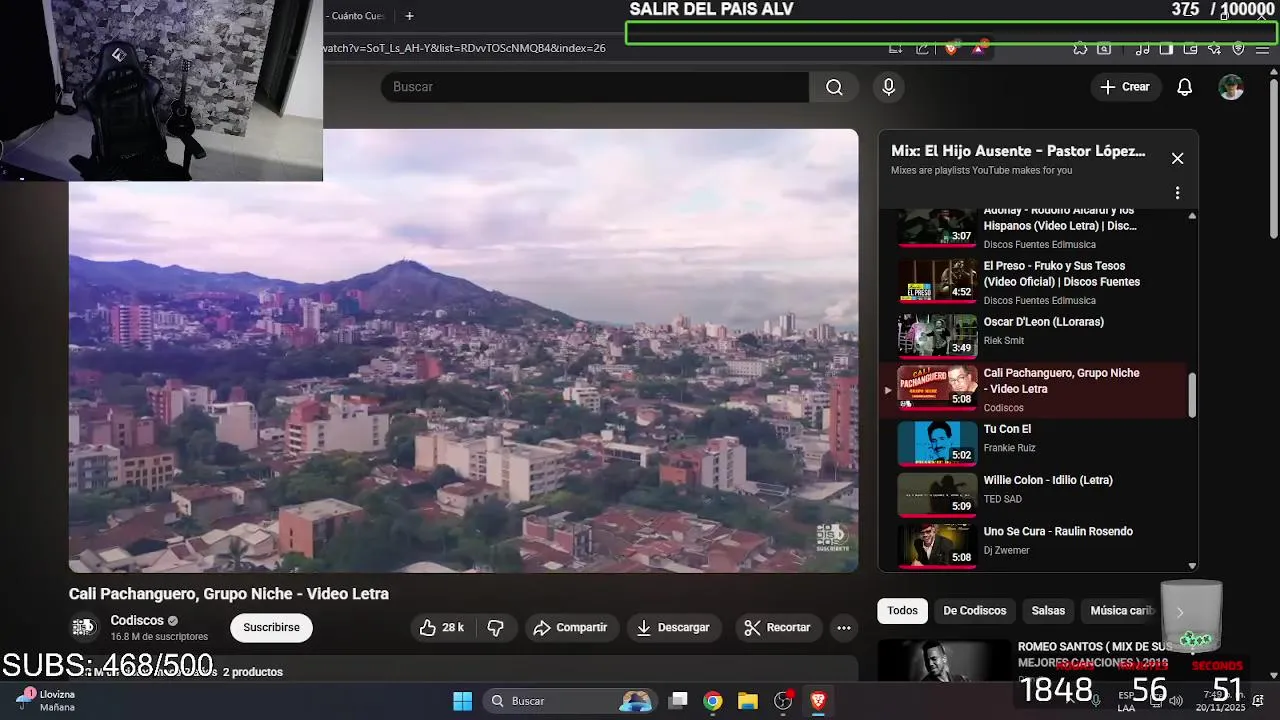Image resolution: width=1280 pixels, height=720 pixels.
Task: Open the Windows Start menu
Action: point(462,701)
